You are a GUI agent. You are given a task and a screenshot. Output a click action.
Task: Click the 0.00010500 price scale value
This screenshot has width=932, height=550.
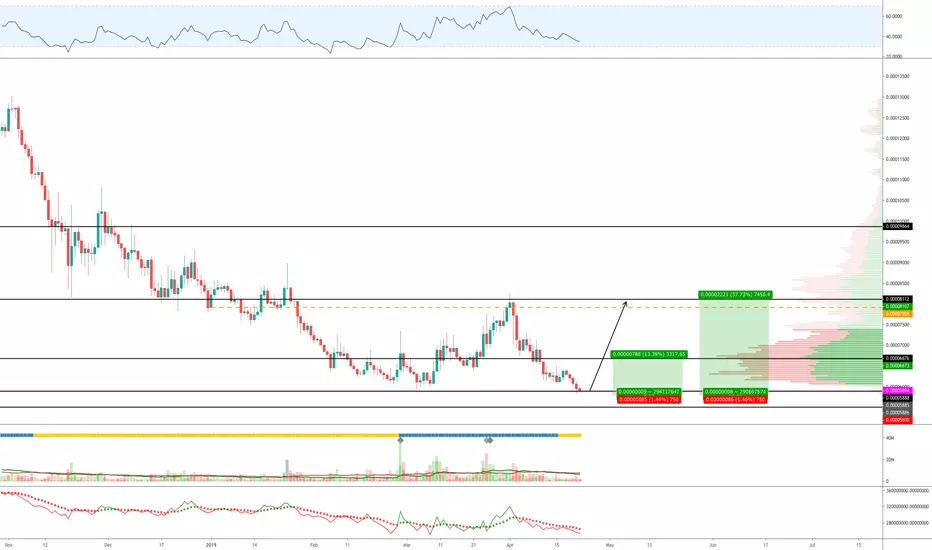click(898, 200)
